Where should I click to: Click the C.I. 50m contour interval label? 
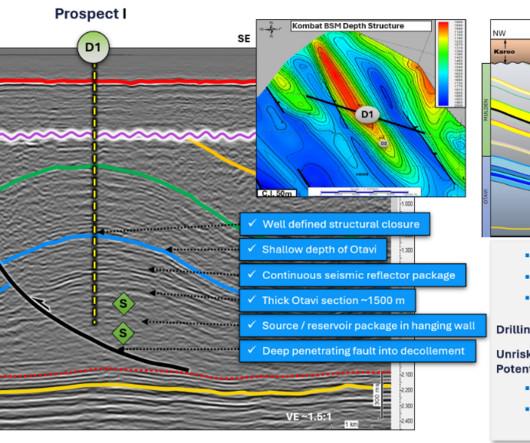click(277, 193)
